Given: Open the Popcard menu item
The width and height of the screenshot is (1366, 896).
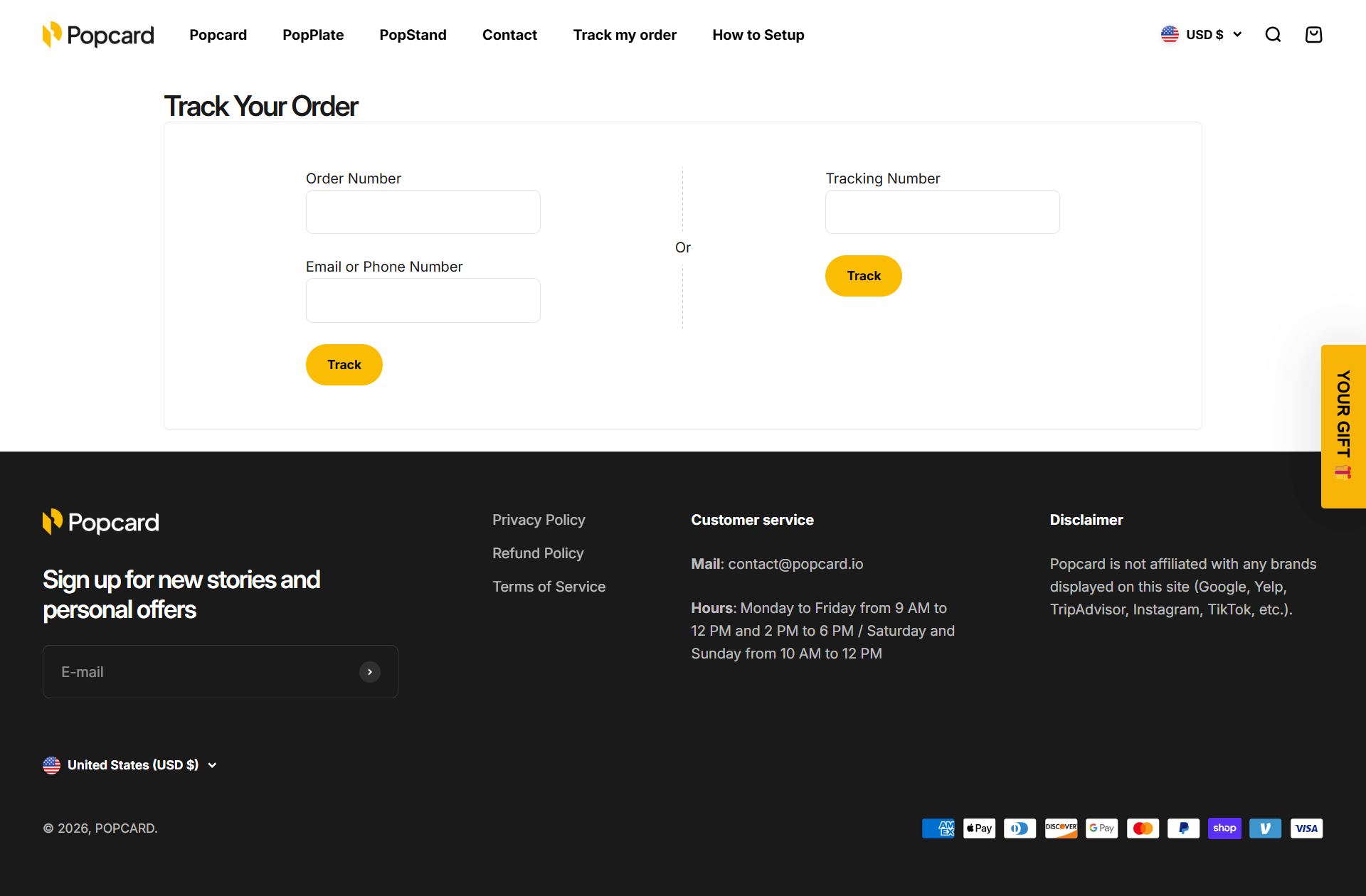Looking at the screenshot, I should coord(218,35).
